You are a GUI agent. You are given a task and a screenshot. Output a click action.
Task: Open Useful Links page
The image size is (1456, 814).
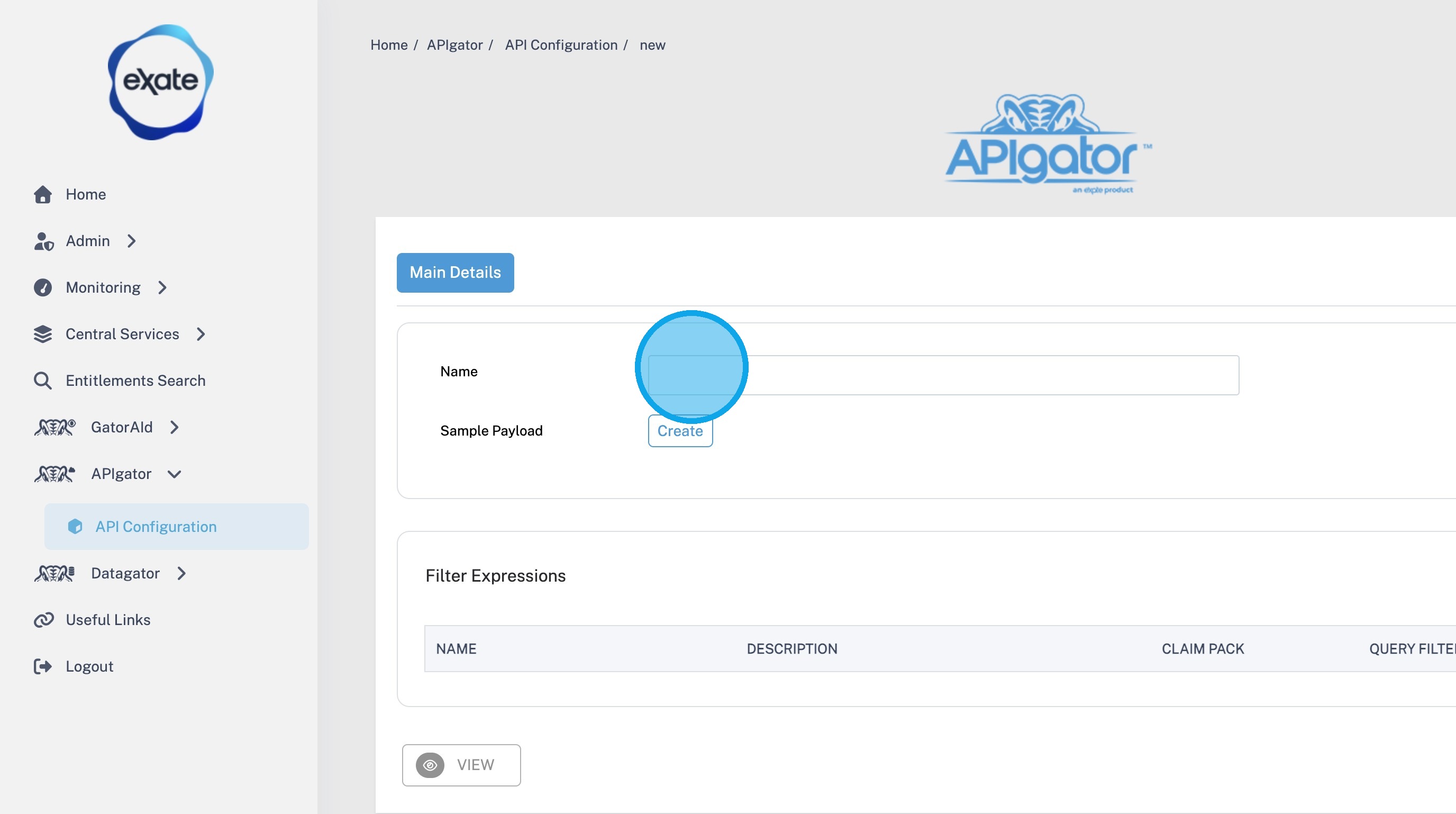[108, 620]
